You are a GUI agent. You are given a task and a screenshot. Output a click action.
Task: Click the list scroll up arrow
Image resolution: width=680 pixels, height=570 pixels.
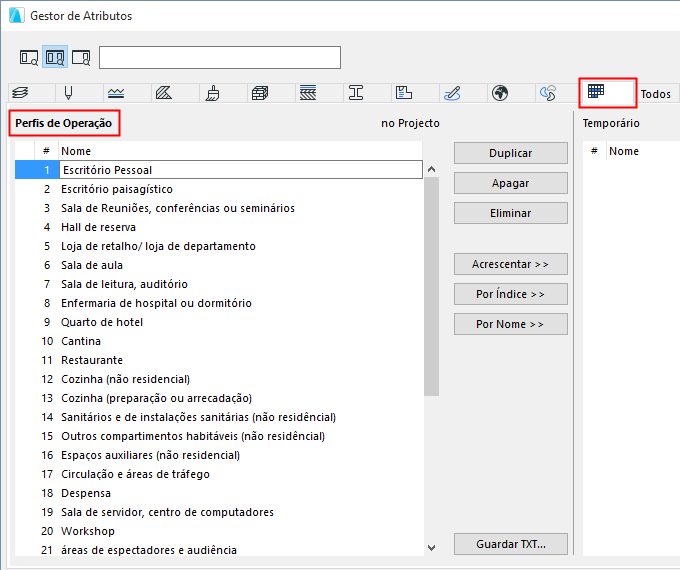432,169
